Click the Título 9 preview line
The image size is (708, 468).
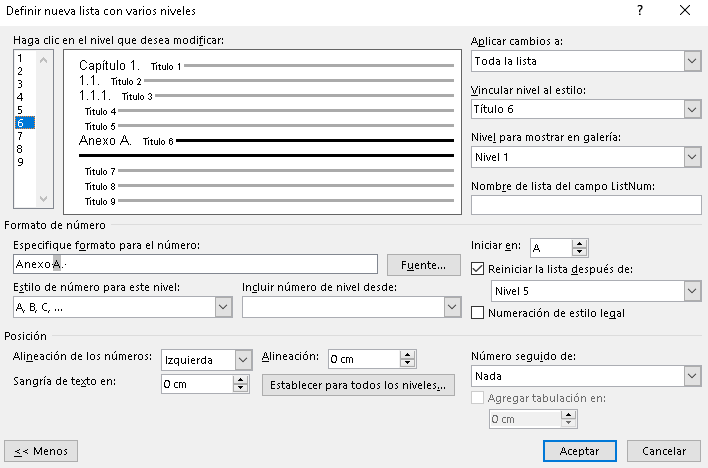click(x=269, y=201)
